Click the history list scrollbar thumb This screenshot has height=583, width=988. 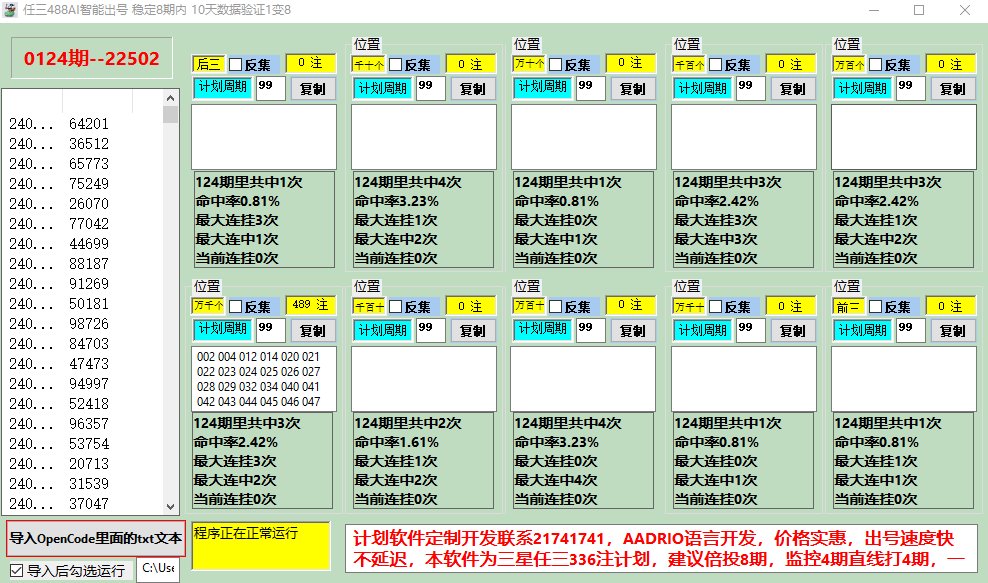pyautogui.click(x=170, y=115)
